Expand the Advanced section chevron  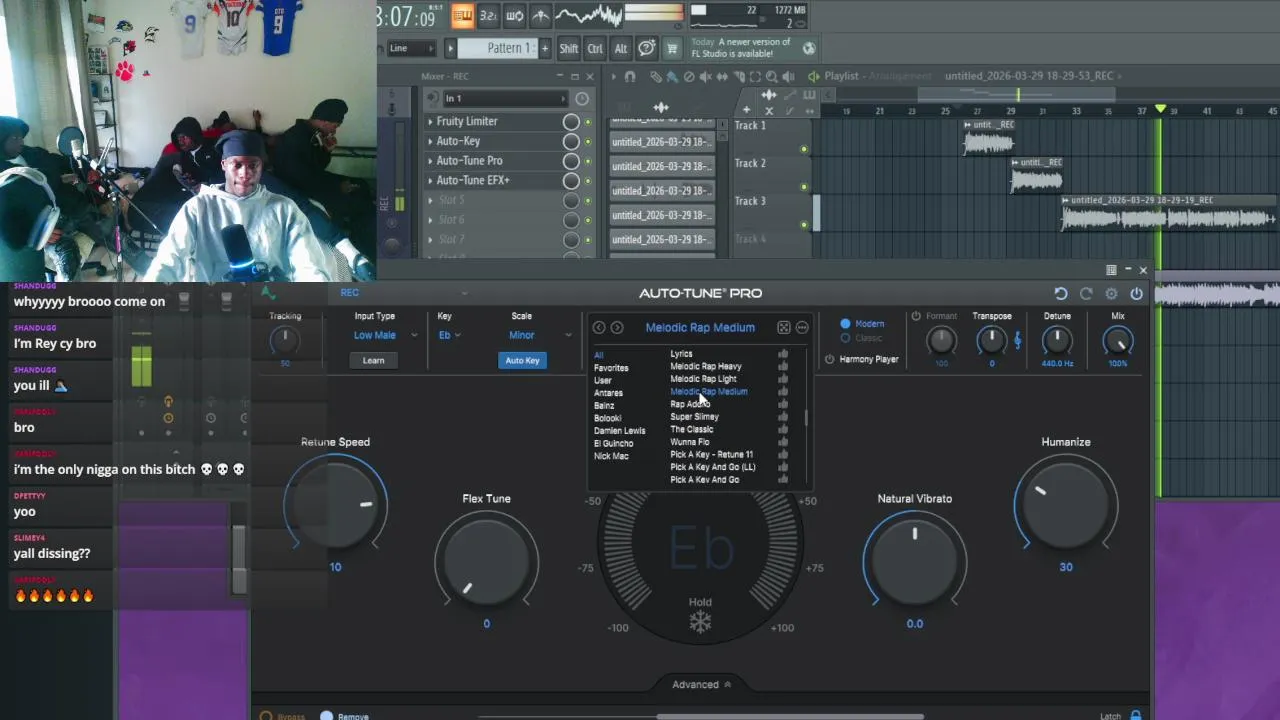pyautogui.click(x=727, y=685)
